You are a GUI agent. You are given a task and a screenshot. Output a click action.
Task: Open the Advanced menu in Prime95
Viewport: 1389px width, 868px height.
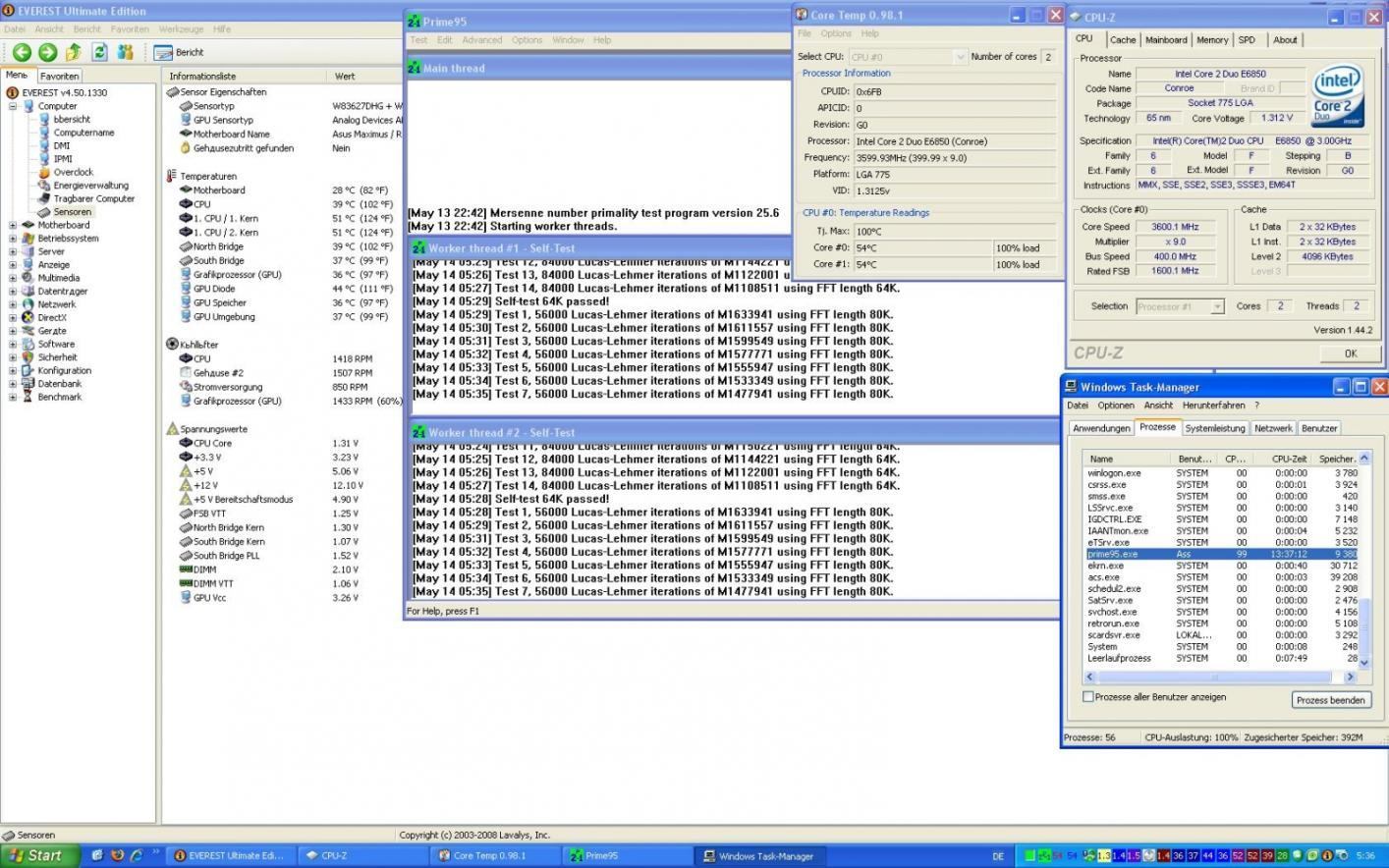[x=481, y=40]
